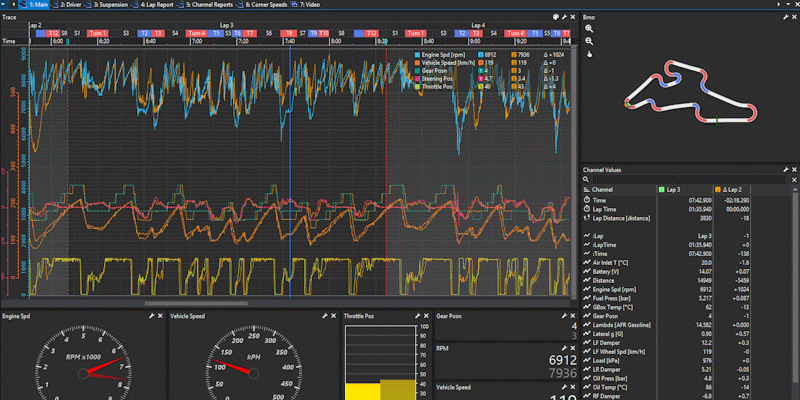
Task: Open the 6: Corner Speeds tab
Action: coord(261,5)
